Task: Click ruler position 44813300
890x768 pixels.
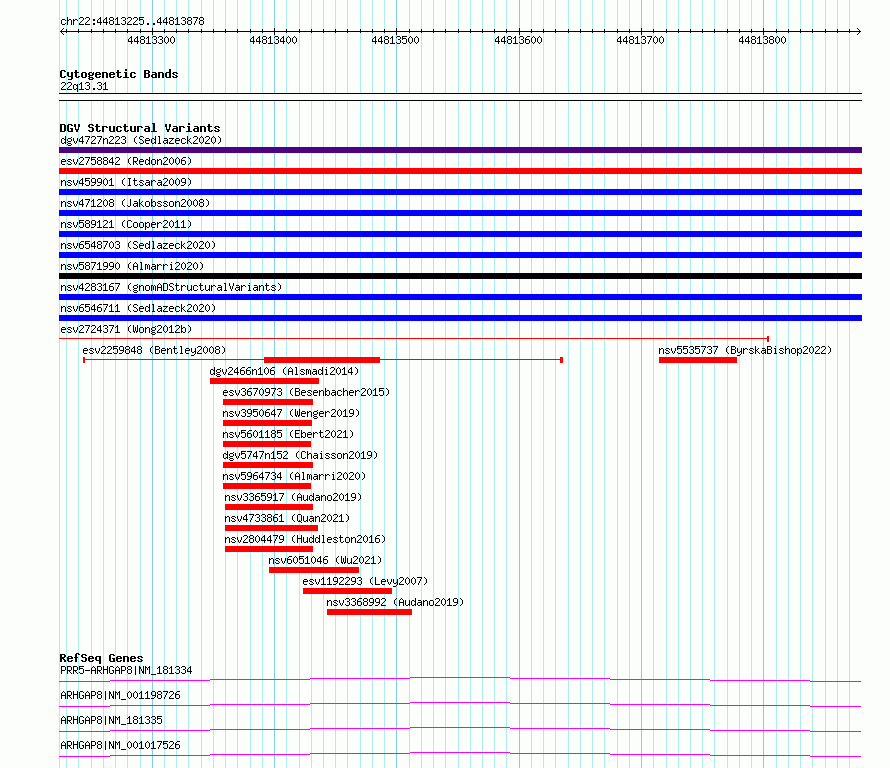Action: point(151,40)
